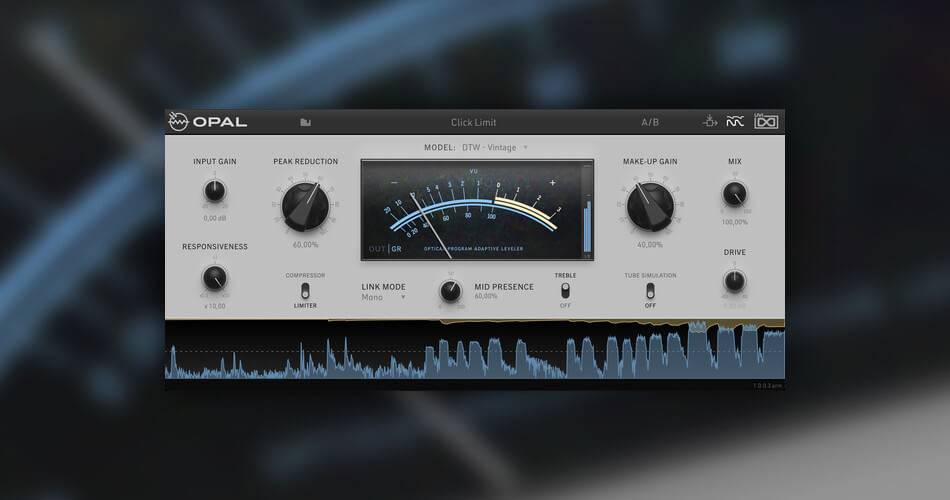The height and width of the screenshot is (500, 950).
Task: Click the Mix knob
Action: point(734,195)
